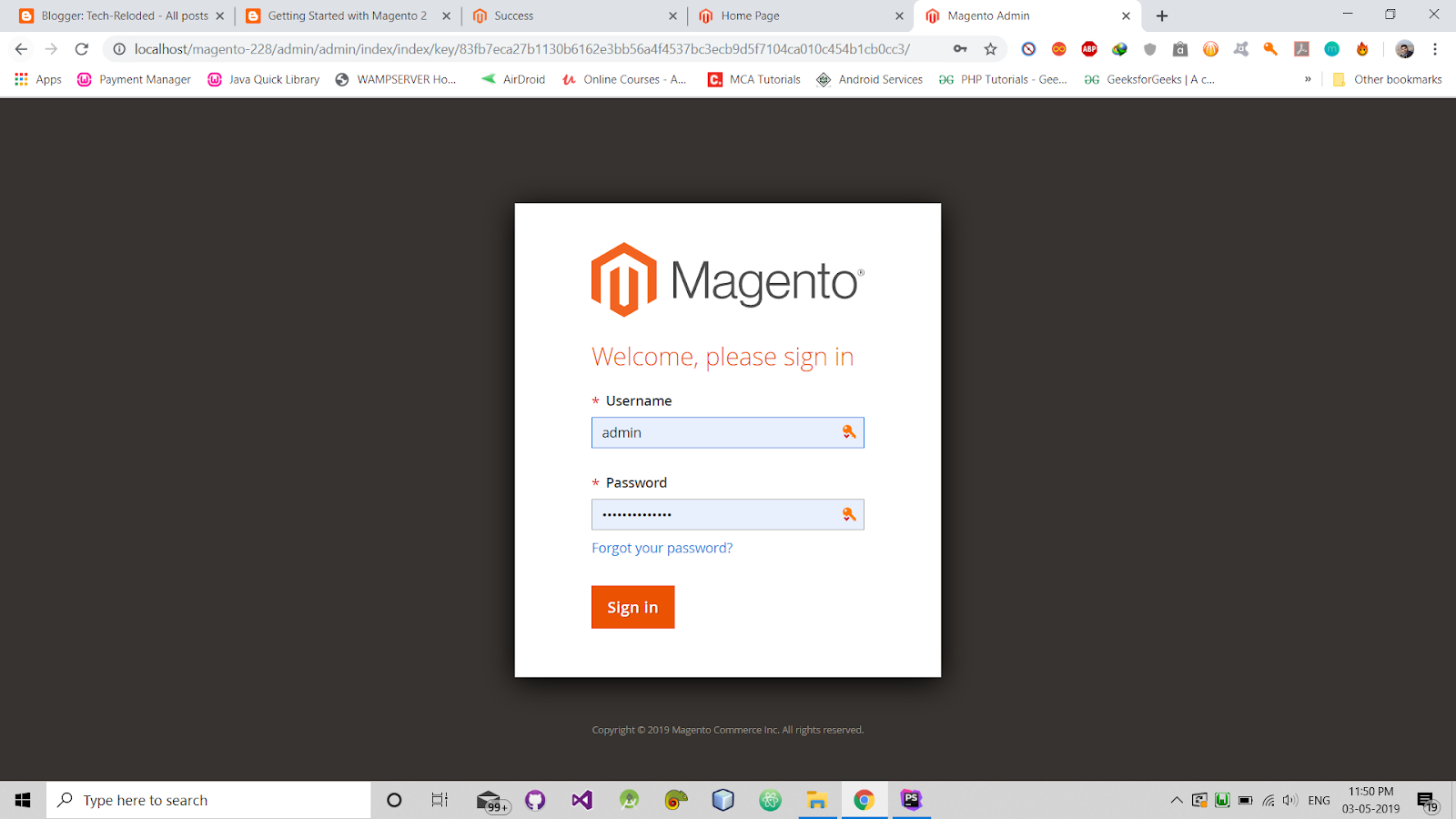Open Task View on taskbar

(x=440, y=800)
